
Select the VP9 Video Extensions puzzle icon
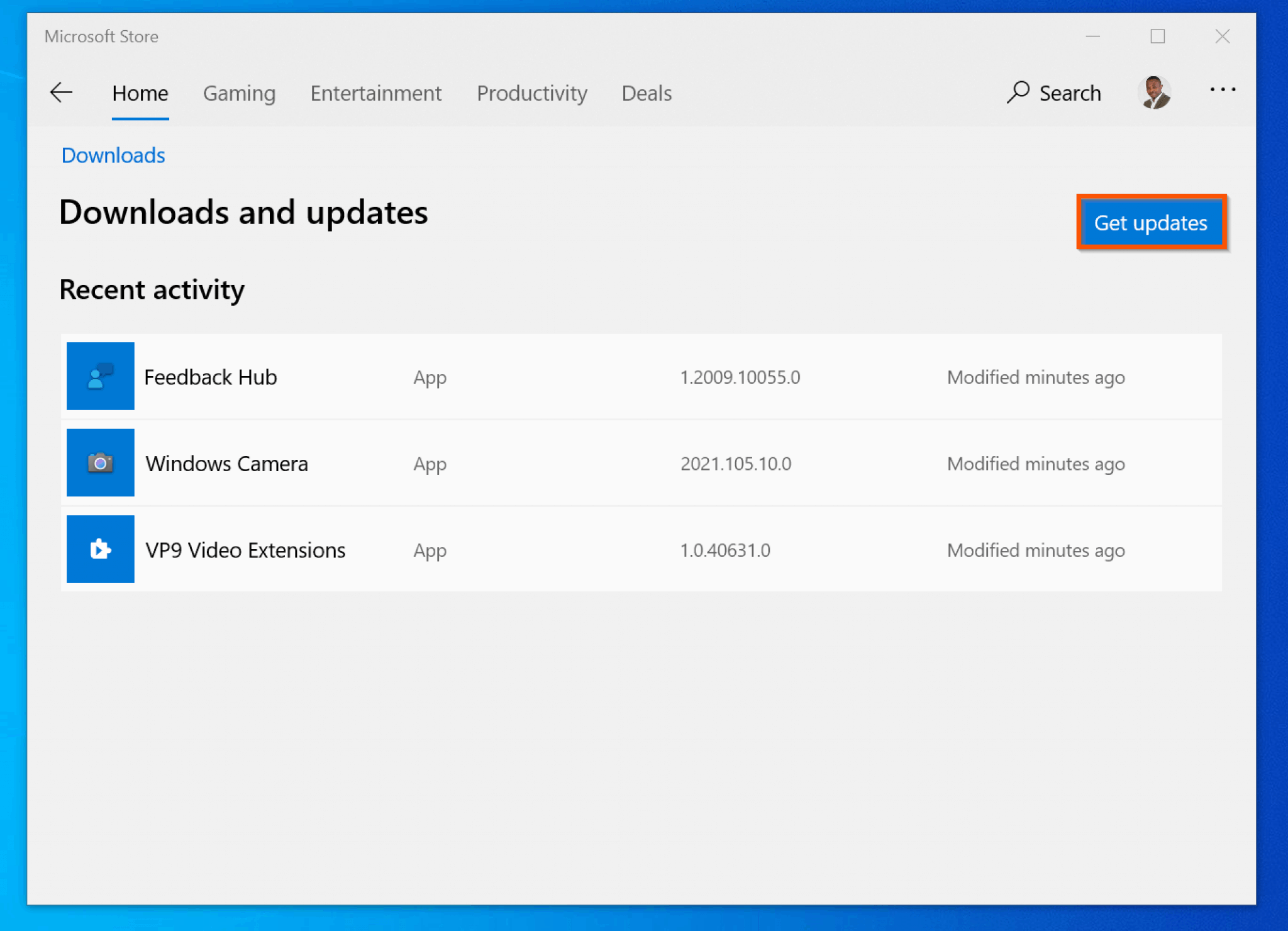100,549
